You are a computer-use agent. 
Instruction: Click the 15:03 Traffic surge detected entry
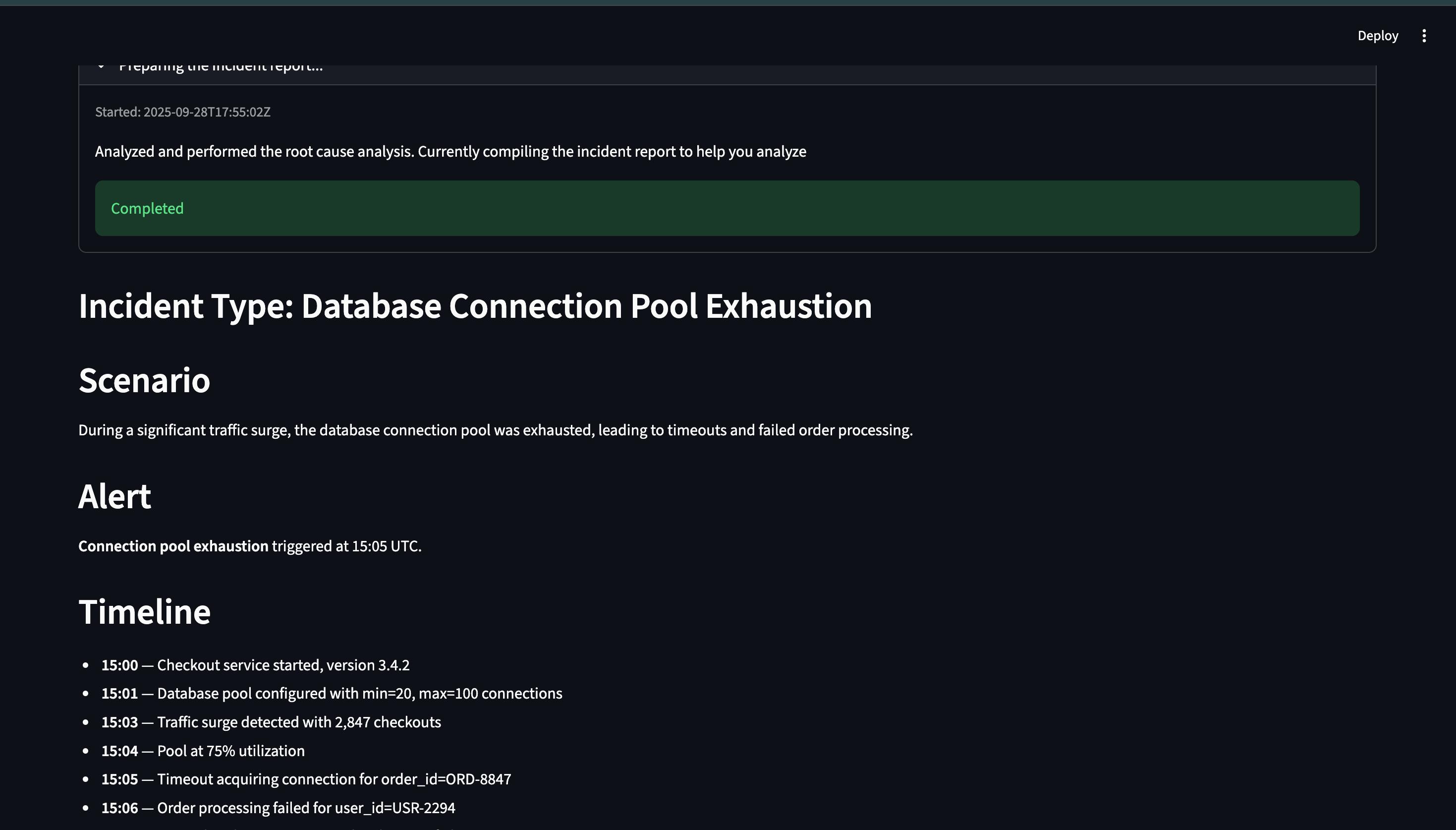(x=271, y=722)
